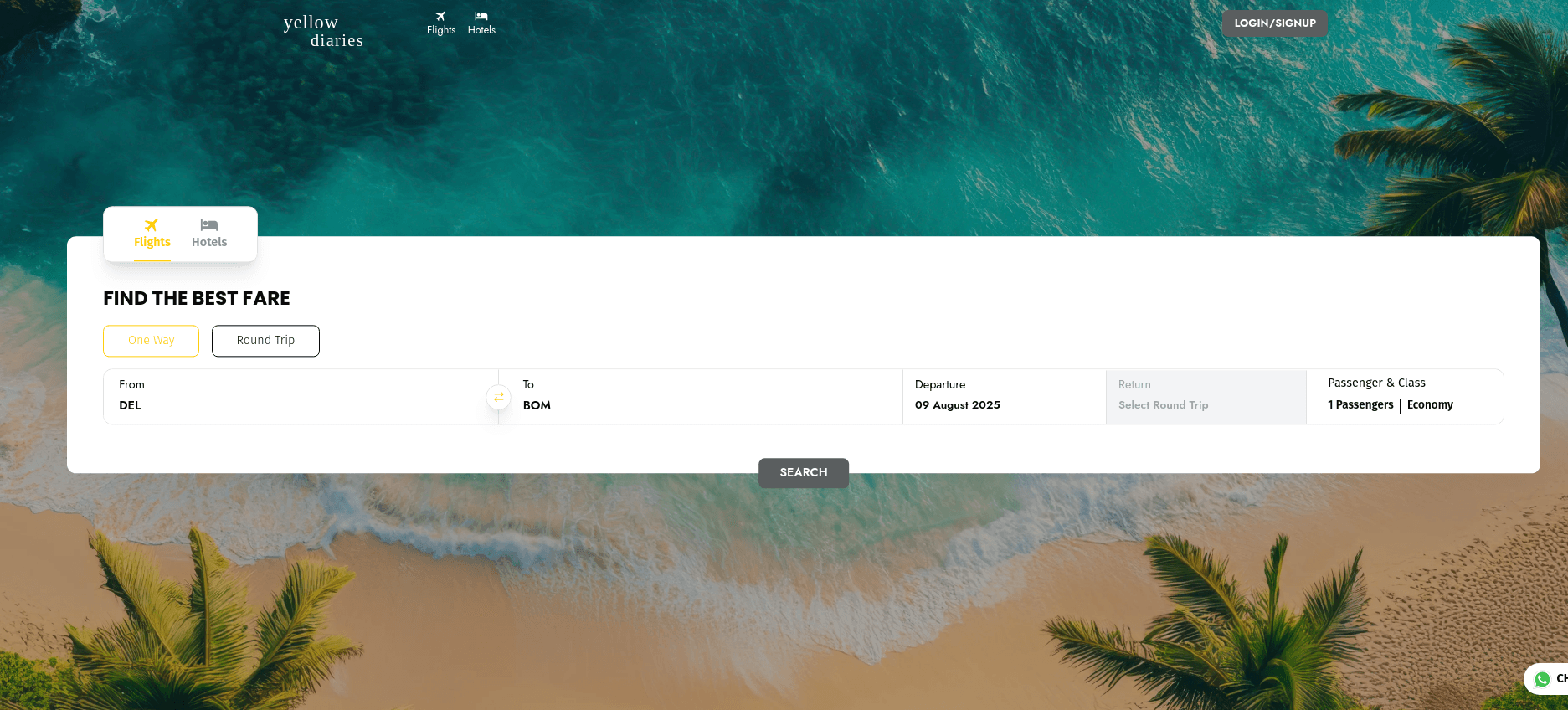Open the Departure date picker
Viewport: 1568px width, 710px height.
coord(1004,397)
